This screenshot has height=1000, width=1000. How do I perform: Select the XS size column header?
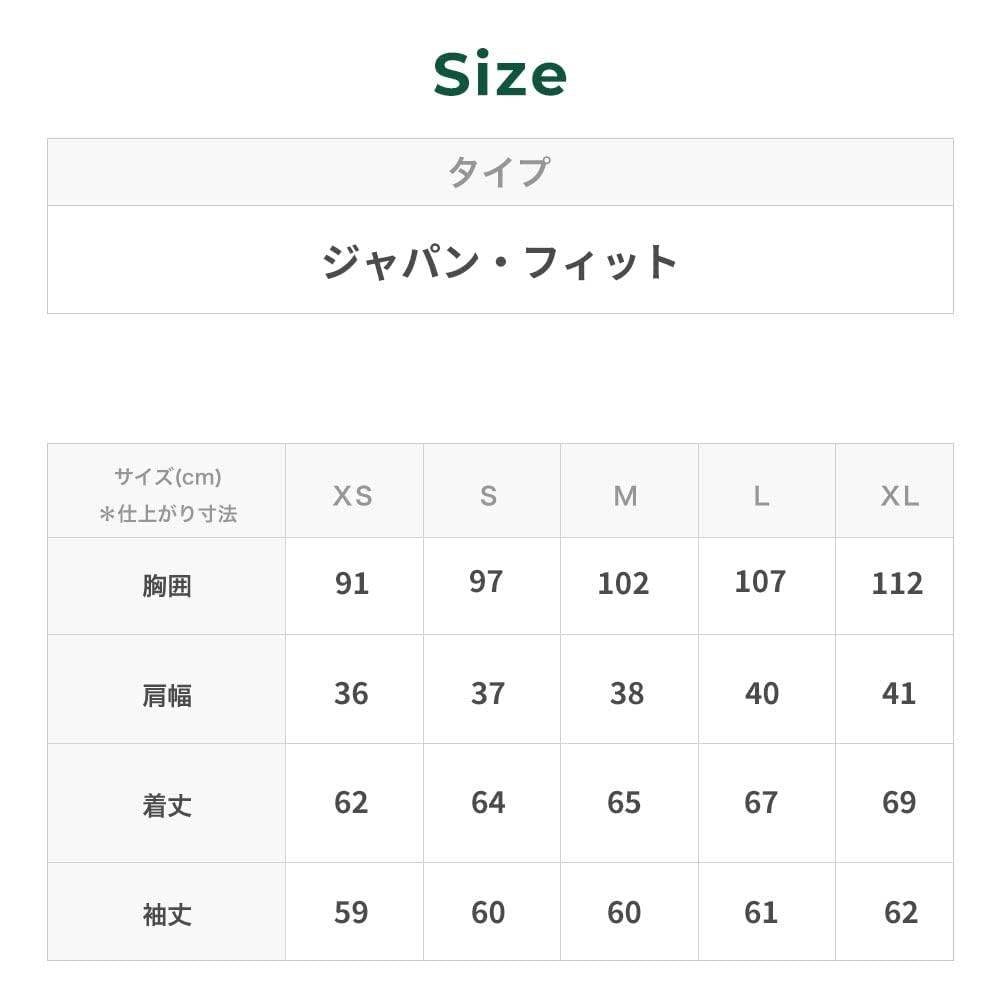[x=353, y=496]
